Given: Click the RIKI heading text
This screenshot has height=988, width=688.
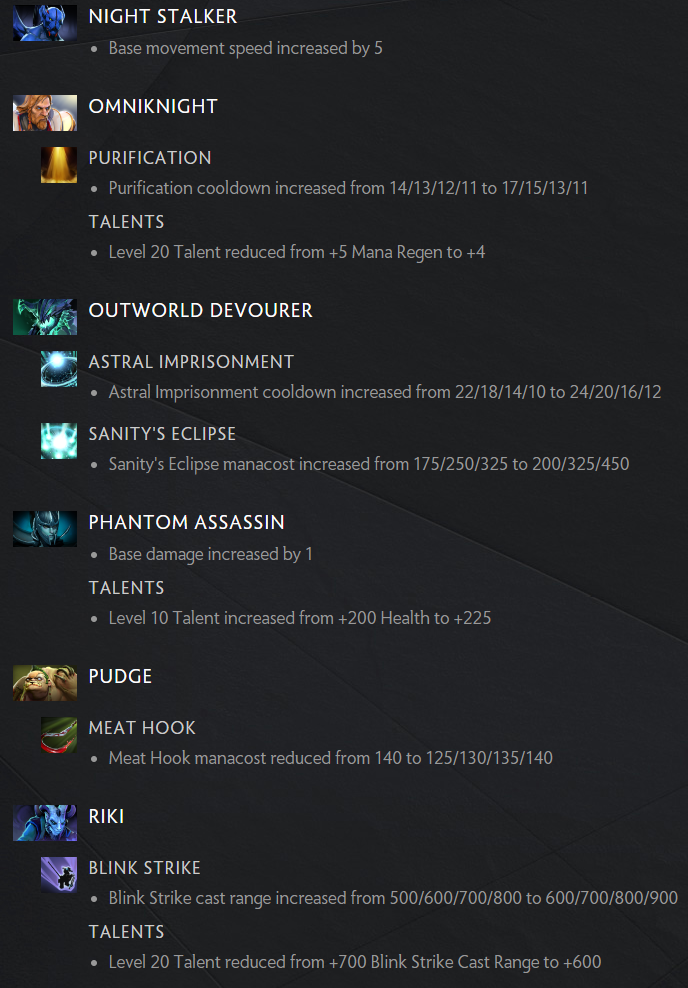Looking at the screenshot, I should [x=106, y=817].
